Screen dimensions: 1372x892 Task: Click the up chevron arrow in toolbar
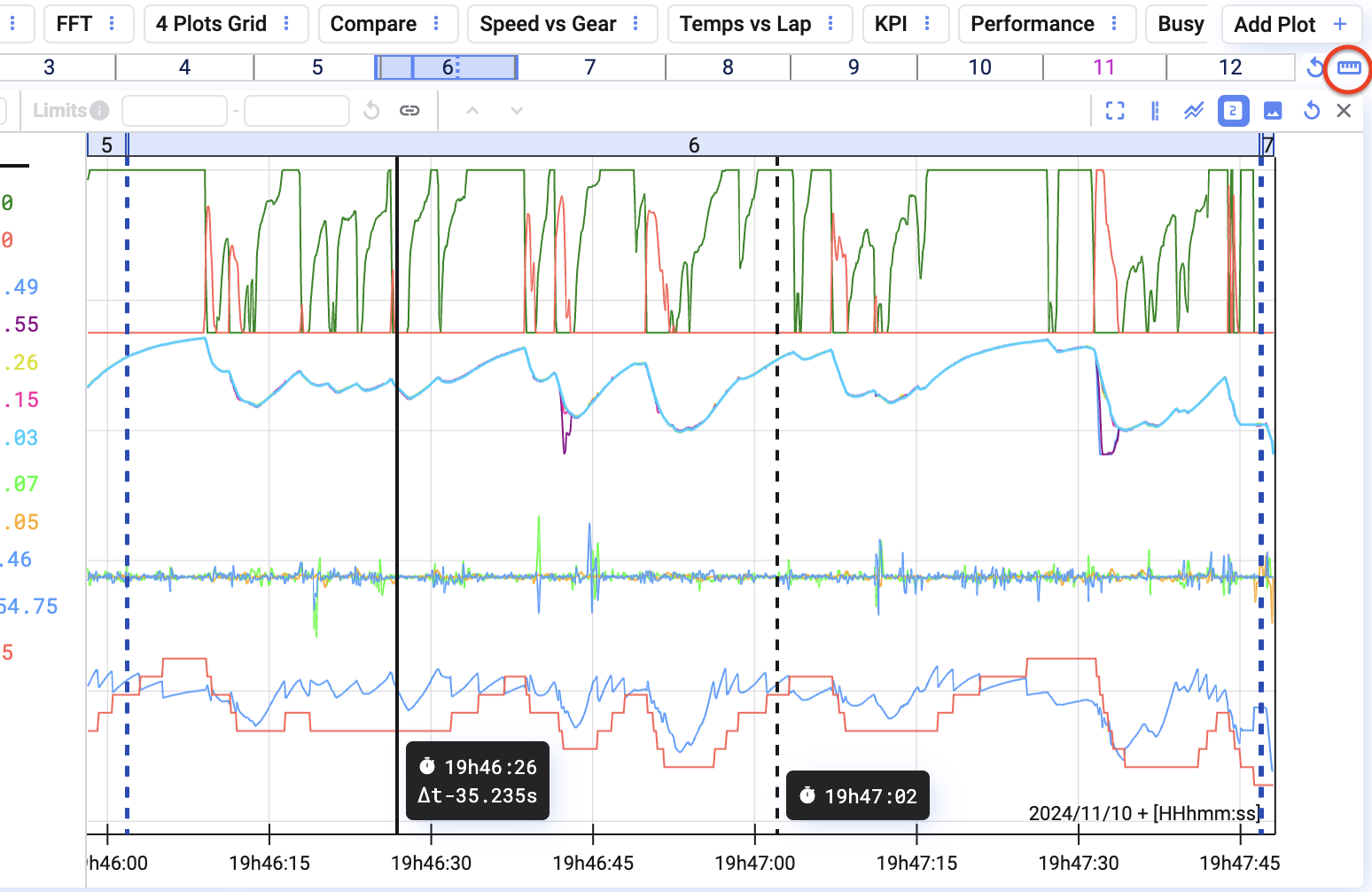tap(472, 111)
